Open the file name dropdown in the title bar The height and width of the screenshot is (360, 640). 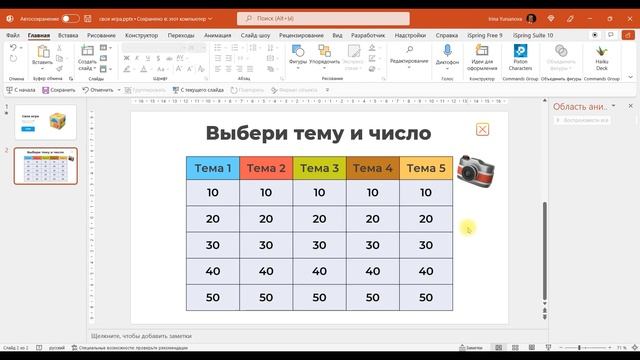click(x=210, y=19)
